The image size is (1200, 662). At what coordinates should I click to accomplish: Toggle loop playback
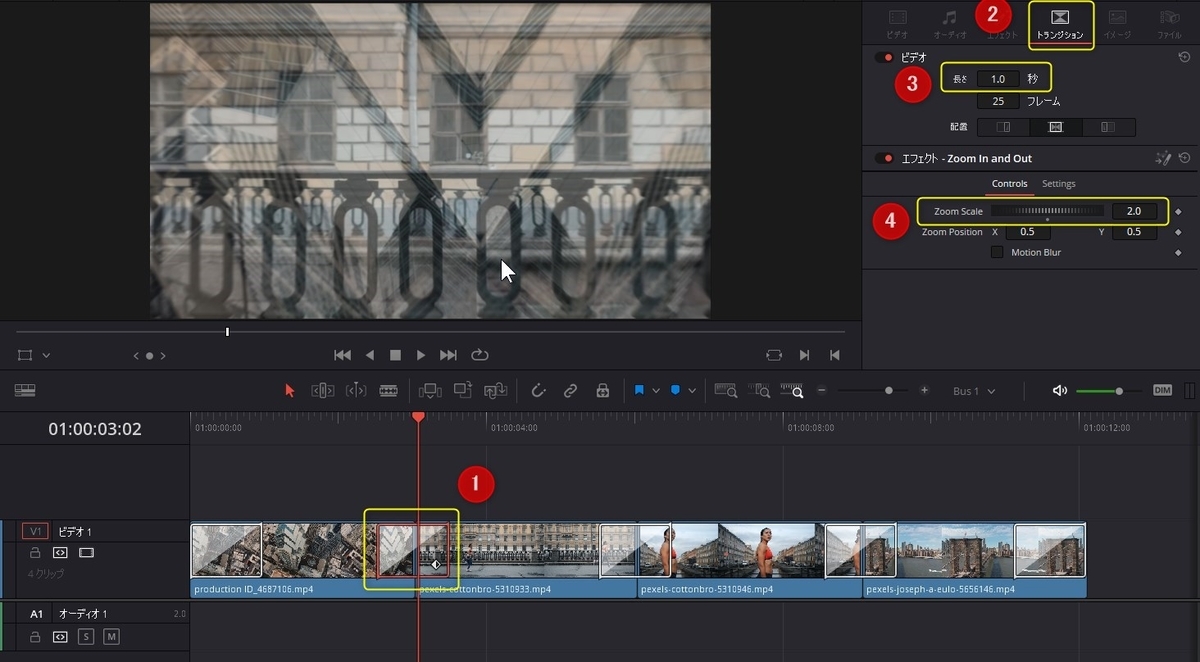pyautogui.click(x=479, y=355)
